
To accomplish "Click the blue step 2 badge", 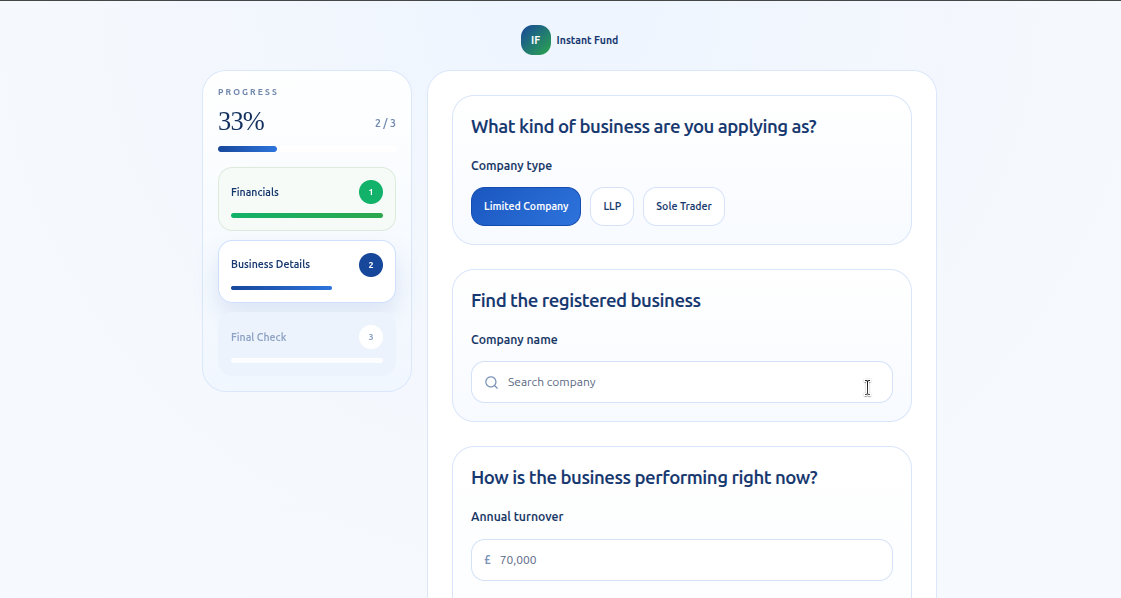I will click(x=370, y=265).
